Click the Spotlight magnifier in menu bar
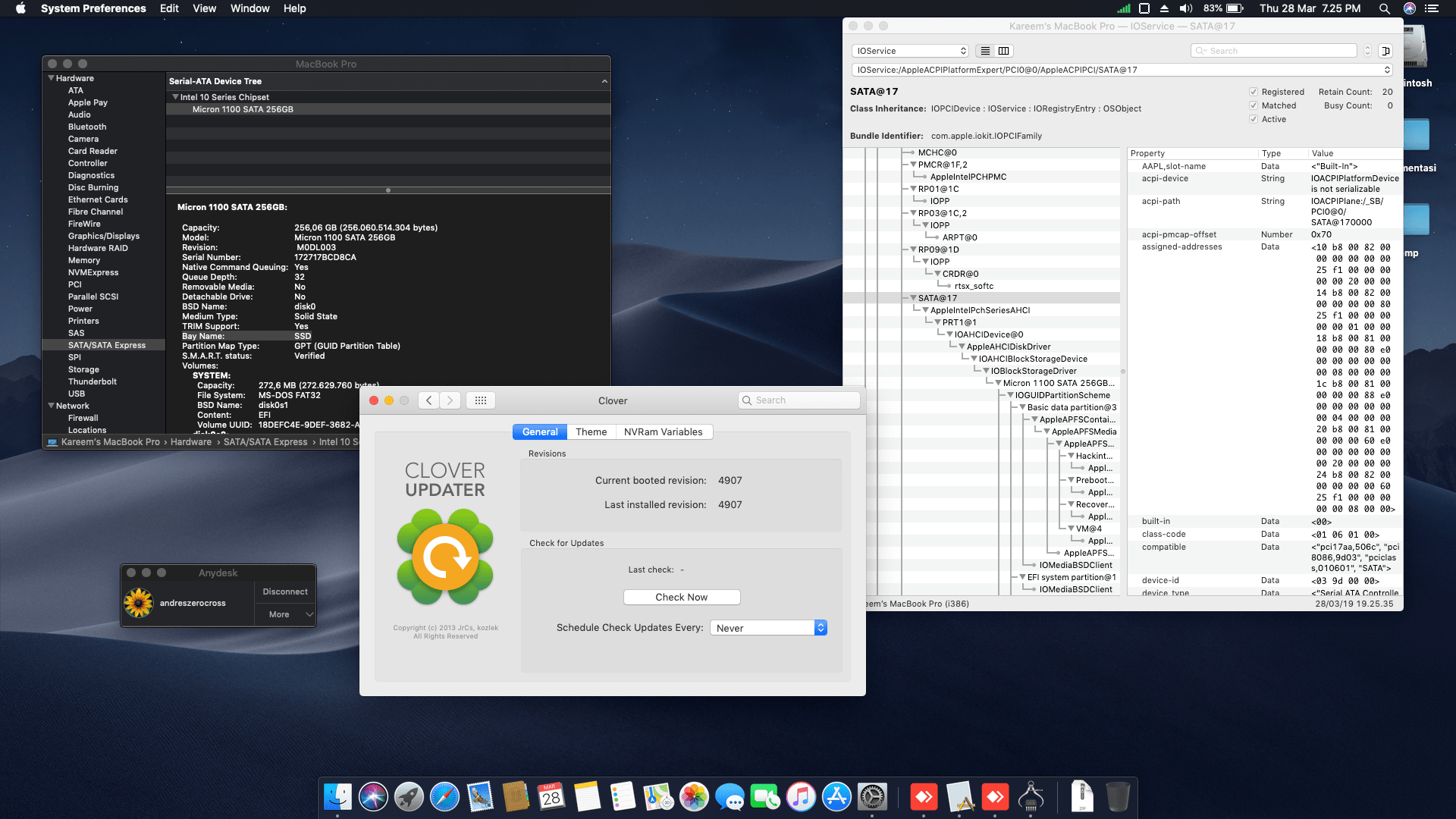Image resolution: width=1456 pixels, height=819 pixels. coord(1384,8)
